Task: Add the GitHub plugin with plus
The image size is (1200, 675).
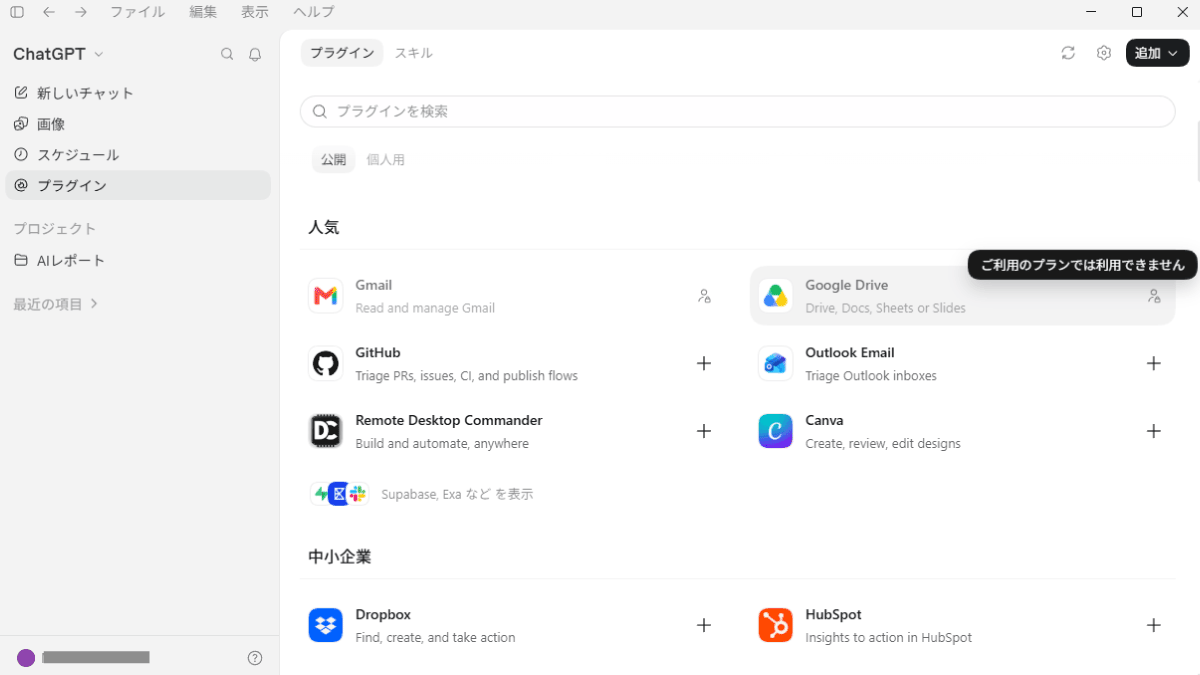Action: pos(704,364)
